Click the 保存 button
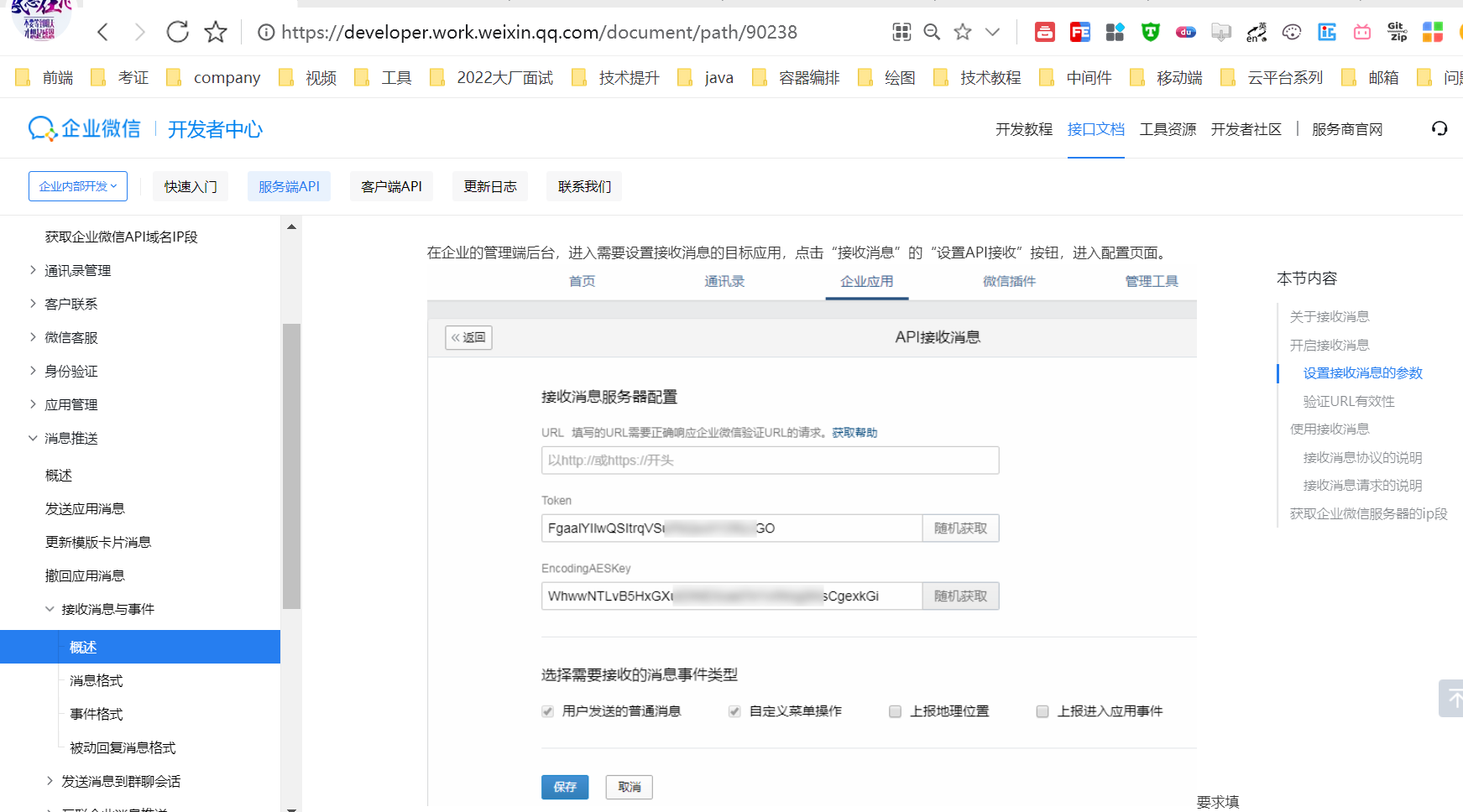 pyautogui.click(x=565, y=787)
